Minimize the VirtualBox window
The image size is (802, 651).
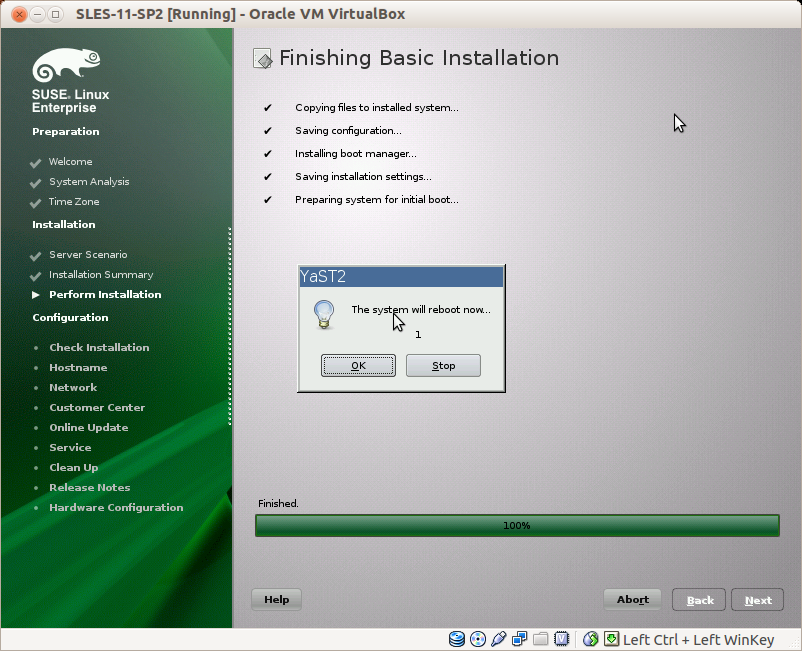tap(37, 14)
